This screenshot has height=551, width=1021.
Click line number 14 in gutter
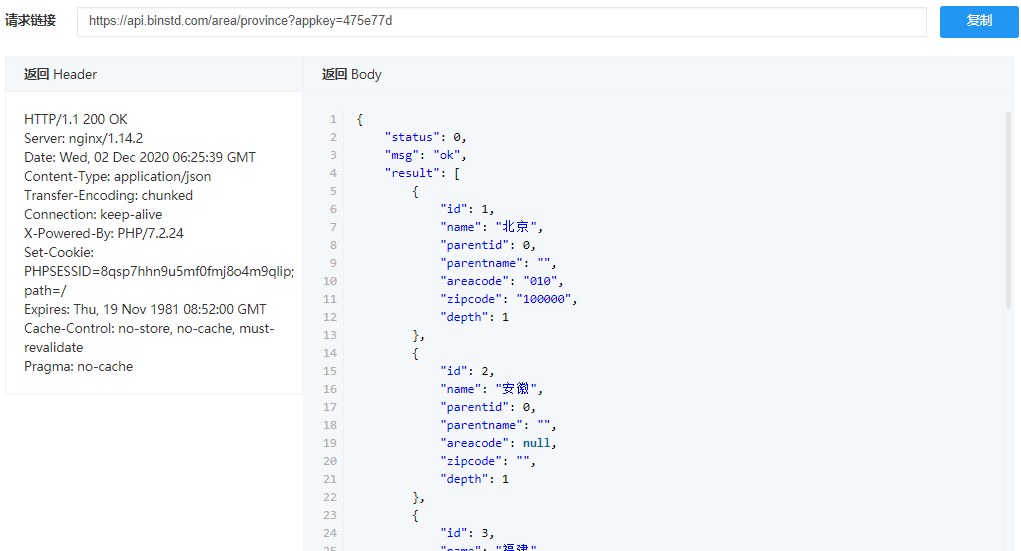pos(330,353)
